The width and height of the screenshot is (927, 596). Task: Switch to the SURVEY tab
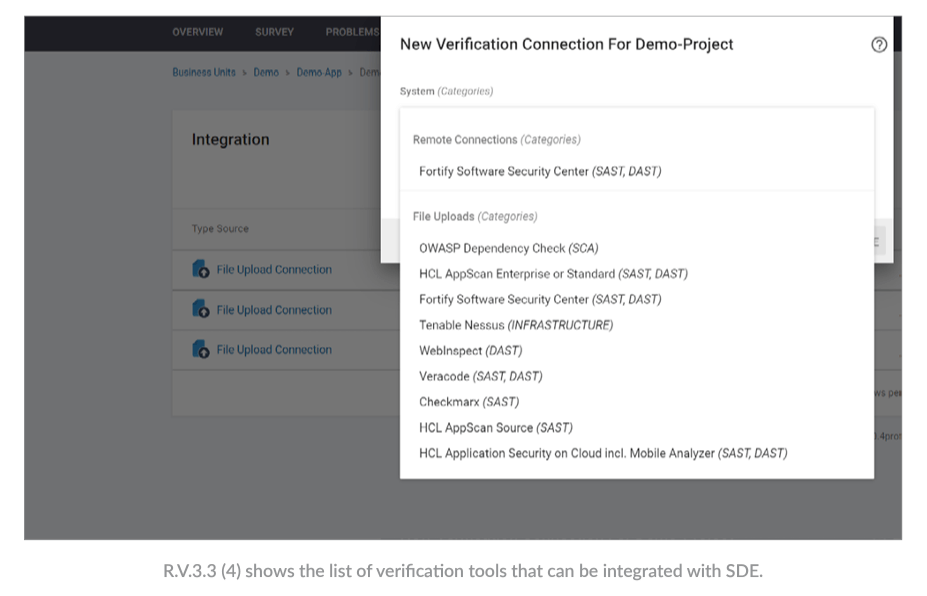tap(274, 32)
